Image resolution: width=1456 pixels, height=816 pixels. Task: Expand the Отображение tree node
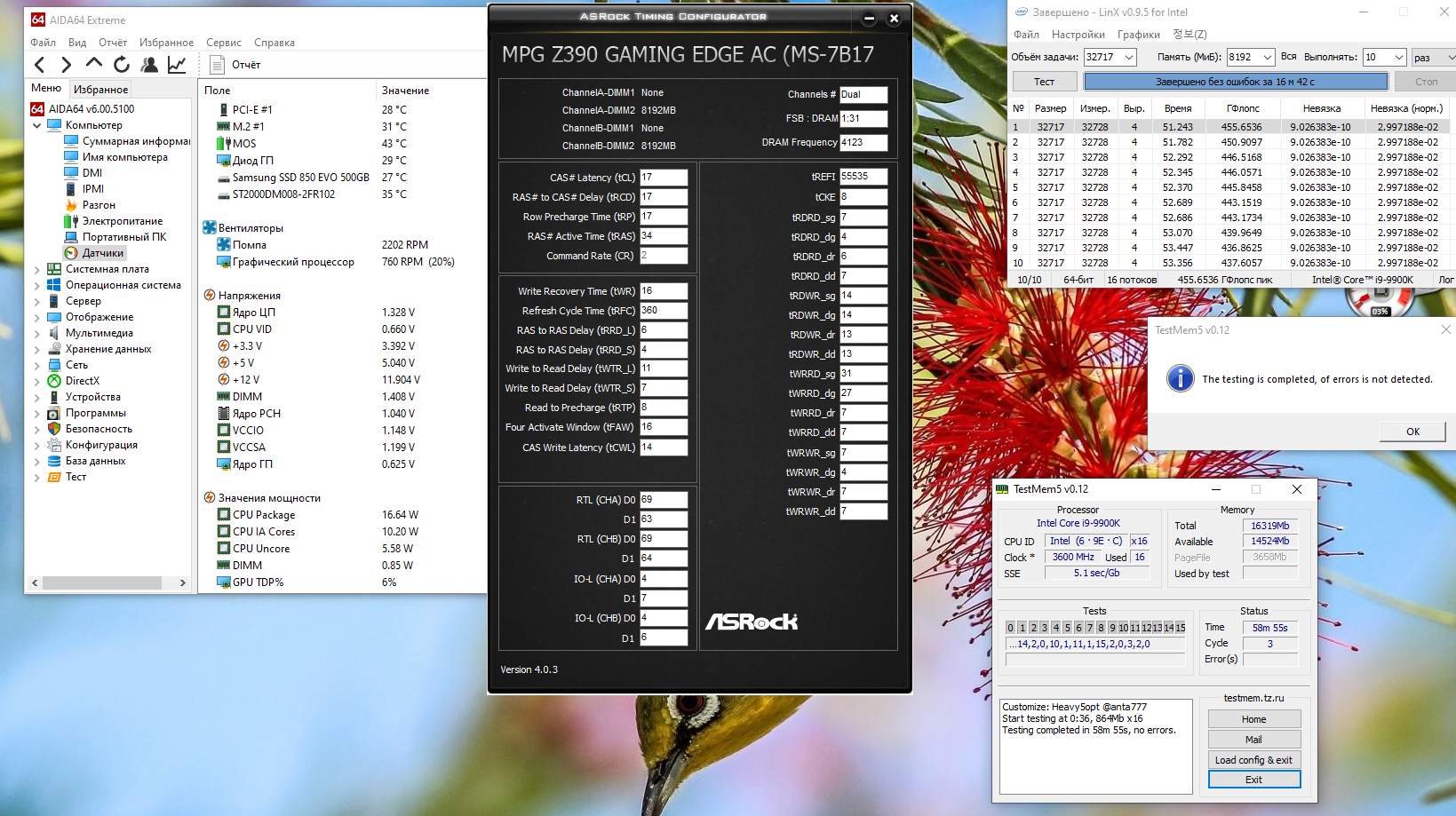coord(37,317)
